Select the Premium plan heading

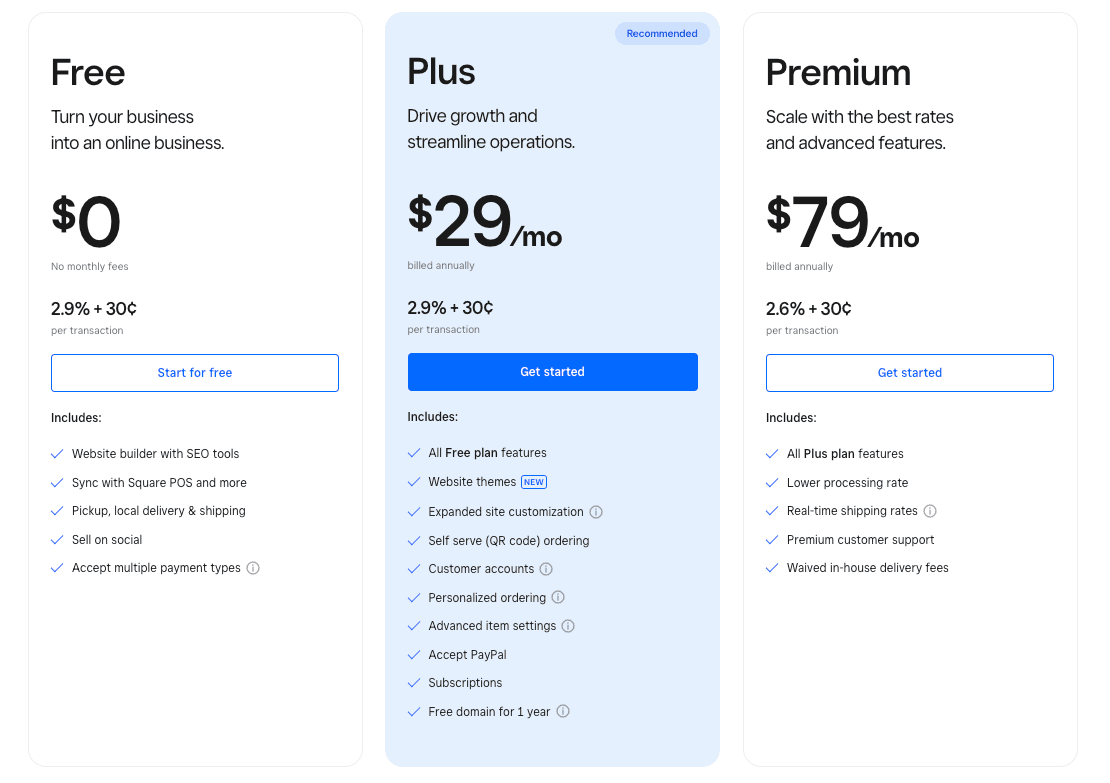838,73
